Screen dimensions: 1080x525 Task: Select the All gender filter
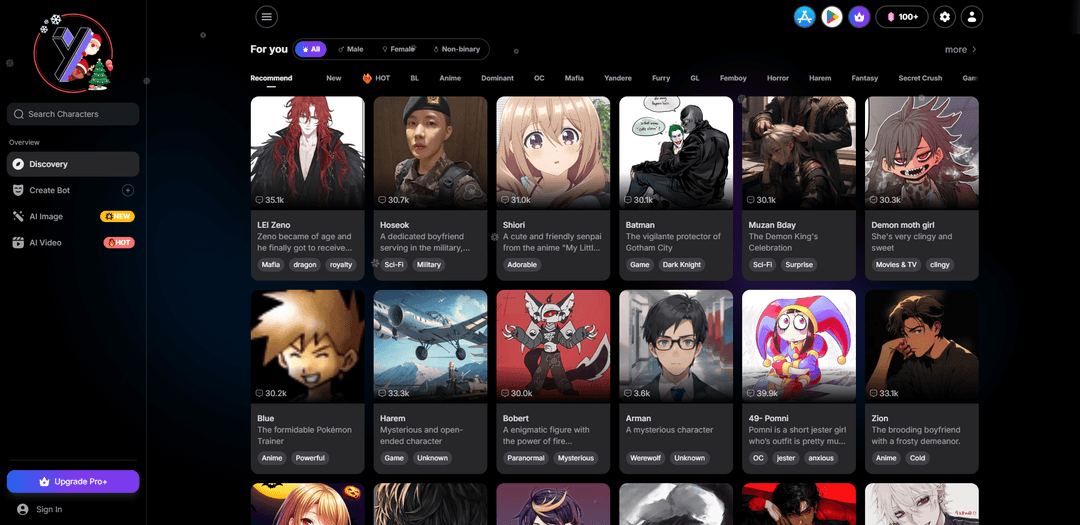click(311, 49)
